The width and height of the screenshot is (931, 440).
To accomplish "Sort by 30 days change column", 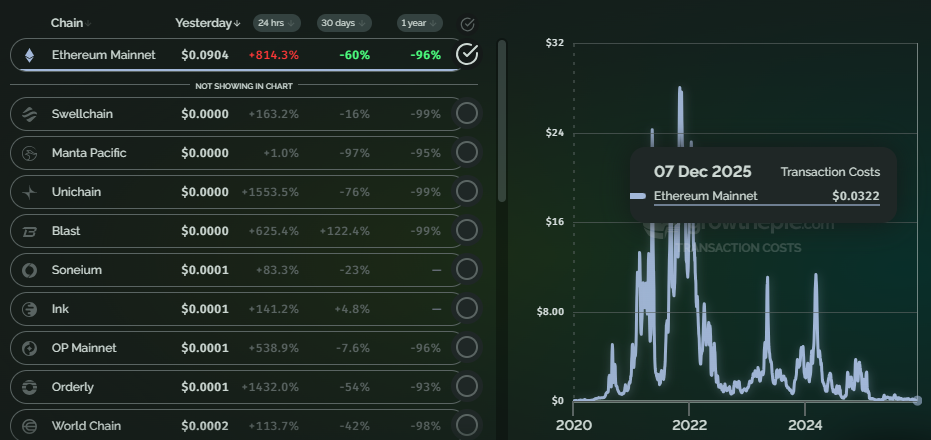I will click(x=343, y=23).
